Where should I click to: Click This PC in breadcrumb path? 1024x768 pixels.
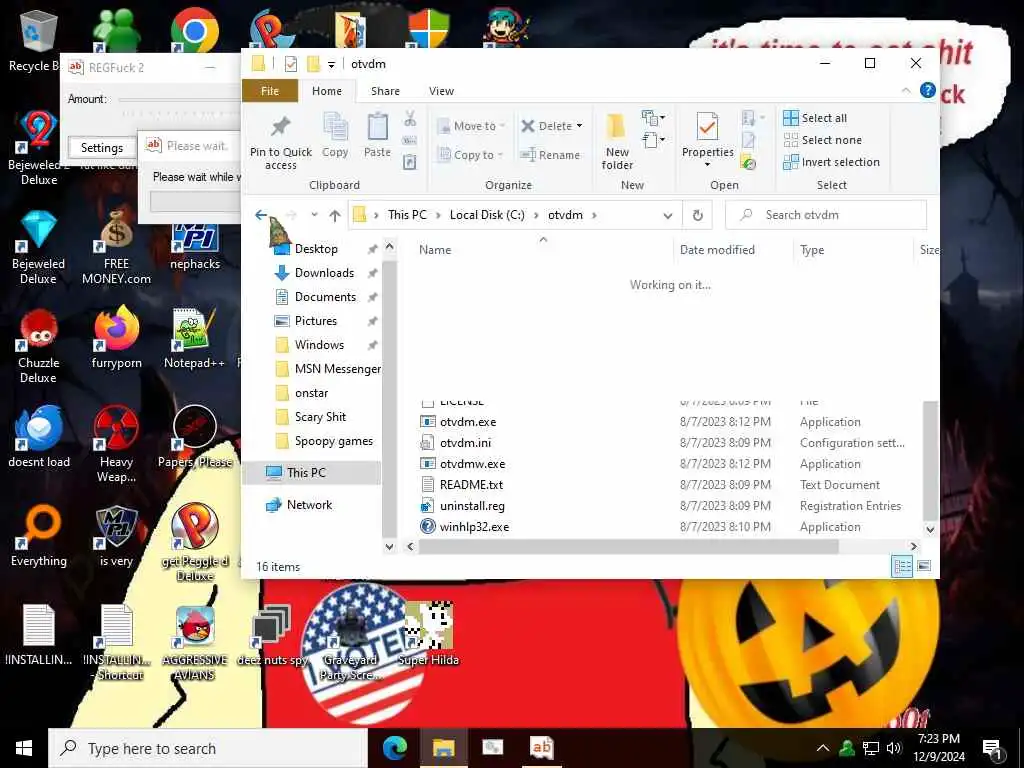coord(407,215)
